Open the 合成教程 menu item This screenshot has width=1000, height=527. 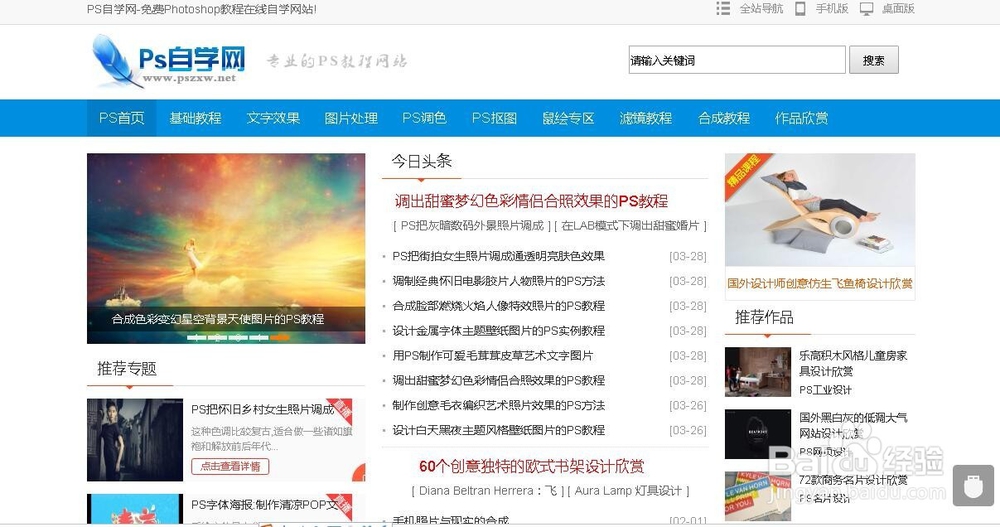pyautogui.click(x=724, y=118)
